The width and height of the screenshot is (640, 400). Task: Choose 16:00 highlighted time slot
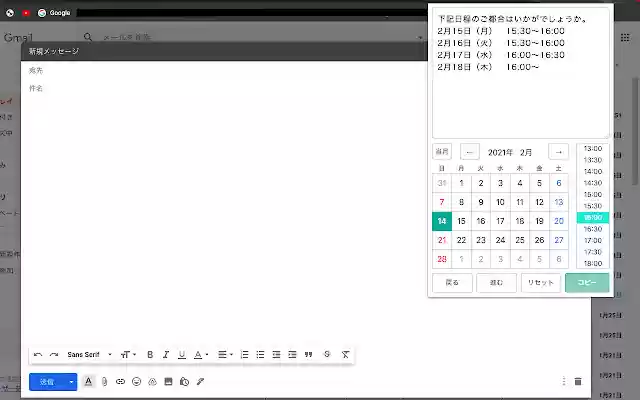[593, 218]
